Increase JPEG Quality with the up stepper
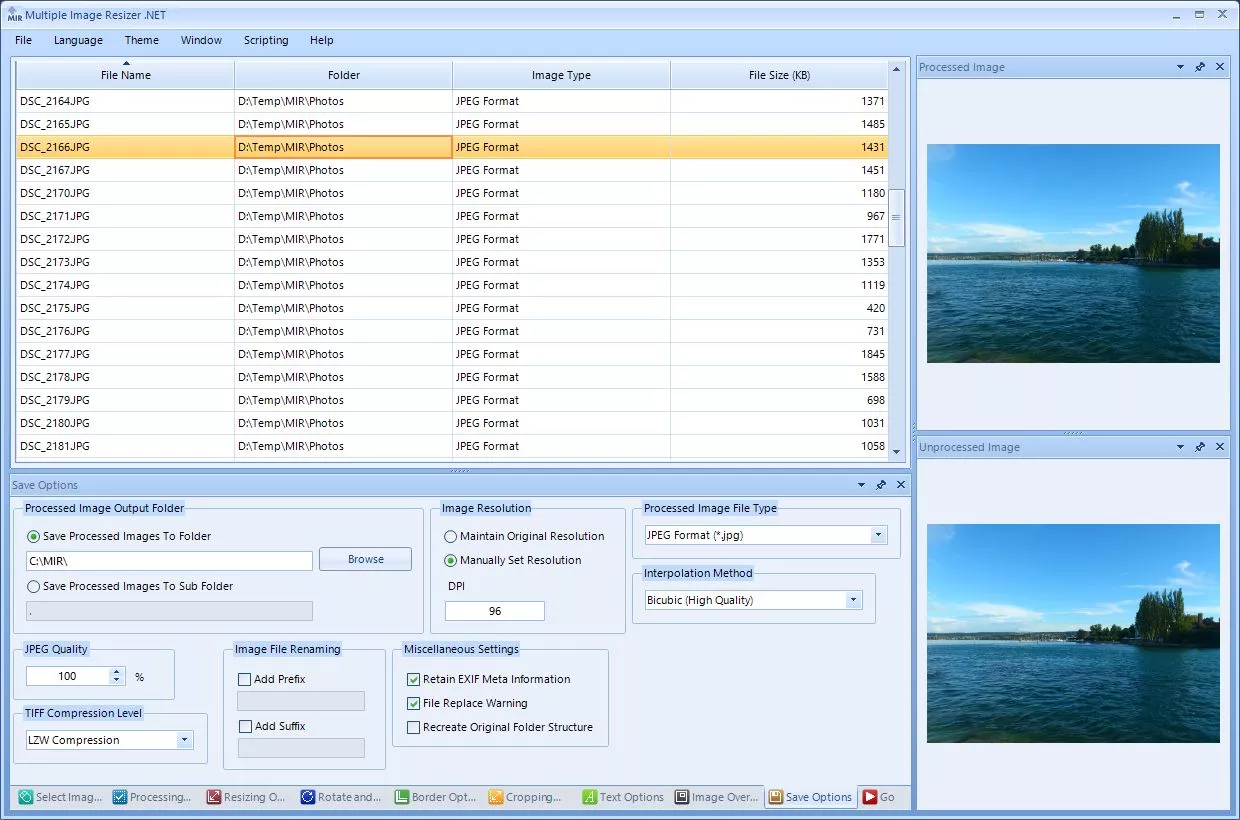The height and width of the screenshot is (820, 1240). point(114,670)
